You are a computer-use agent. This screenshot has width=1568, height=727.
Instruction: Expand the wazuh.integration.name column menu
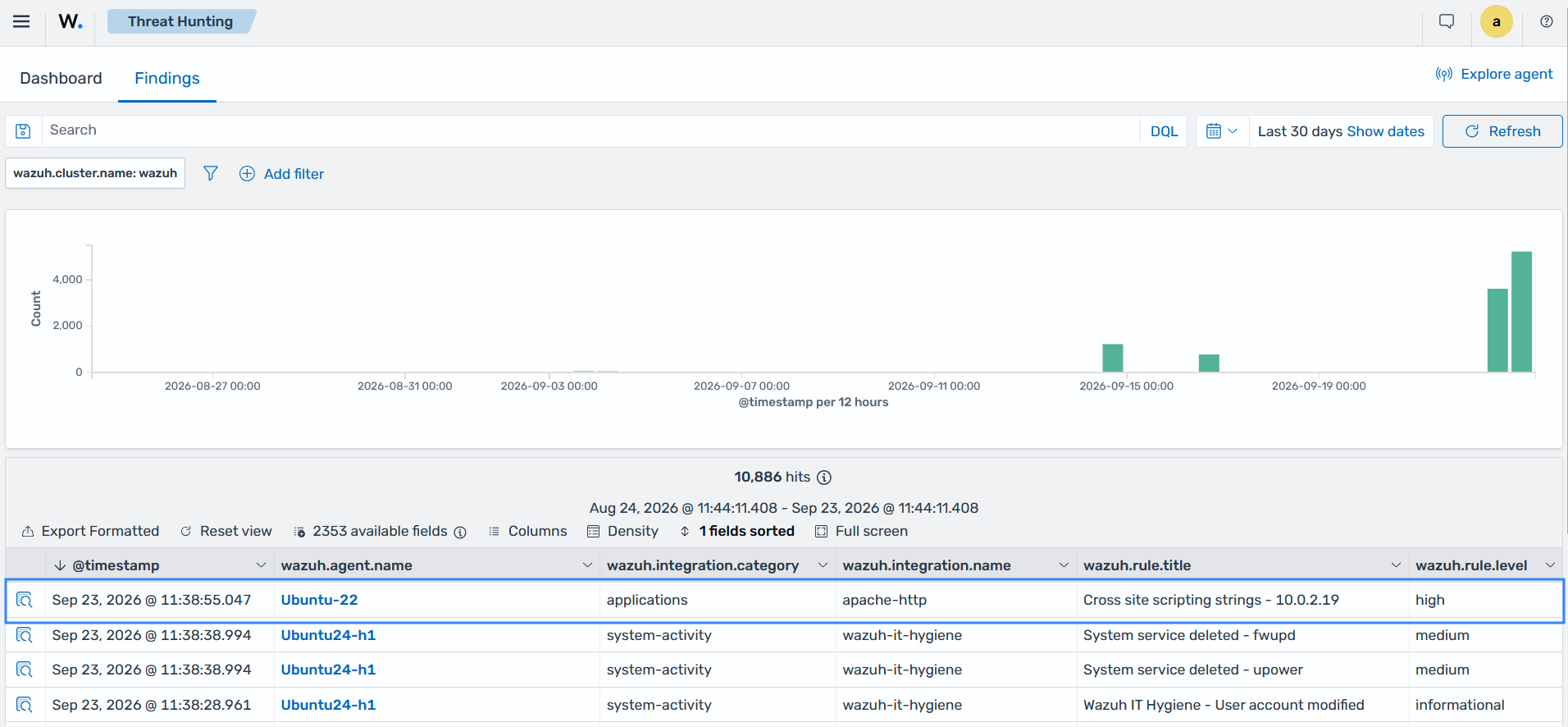pyautogui.click(x=1064, y=565)
